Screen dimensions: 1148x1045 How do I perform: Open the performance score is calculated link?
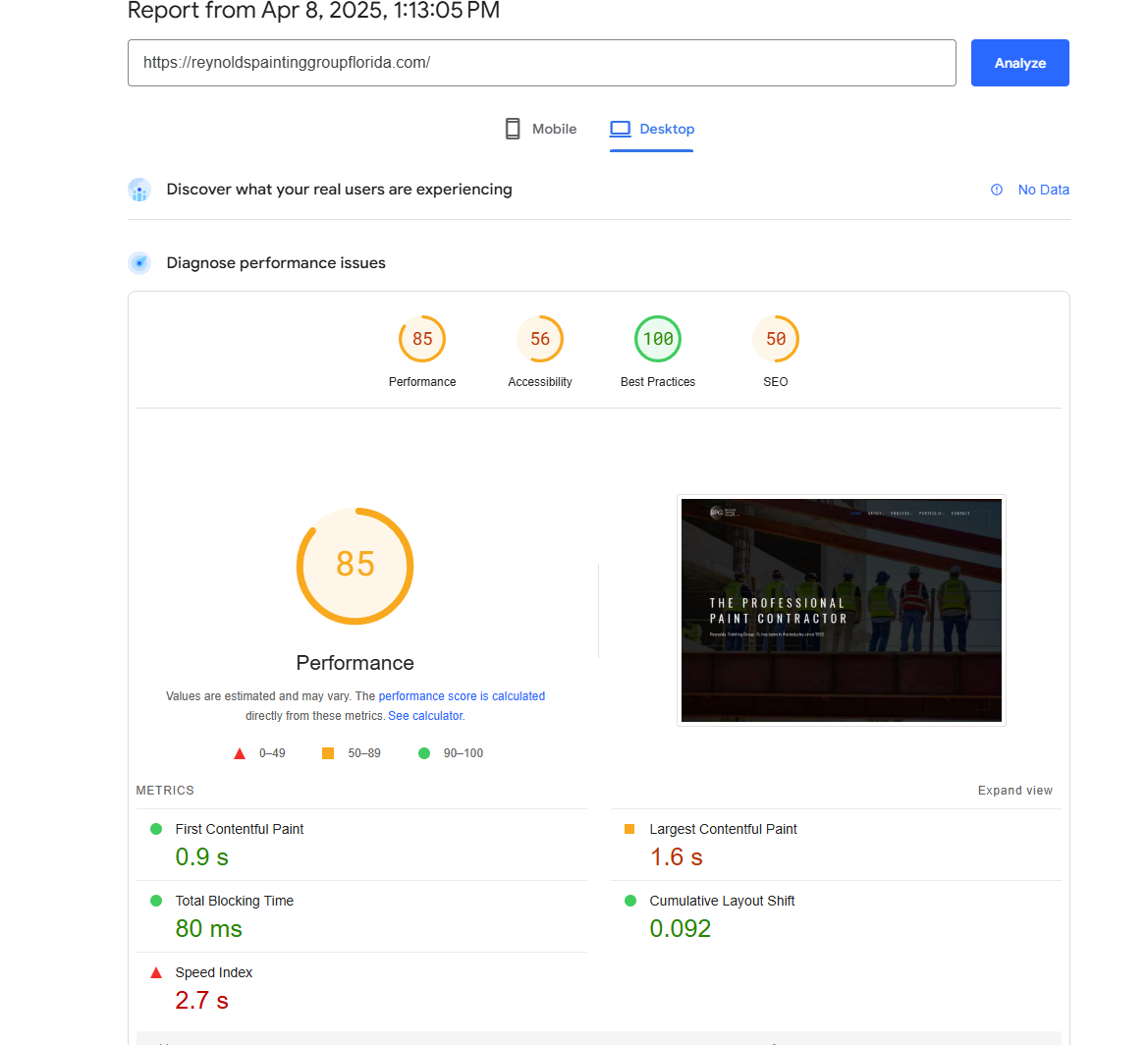point(462,695)
